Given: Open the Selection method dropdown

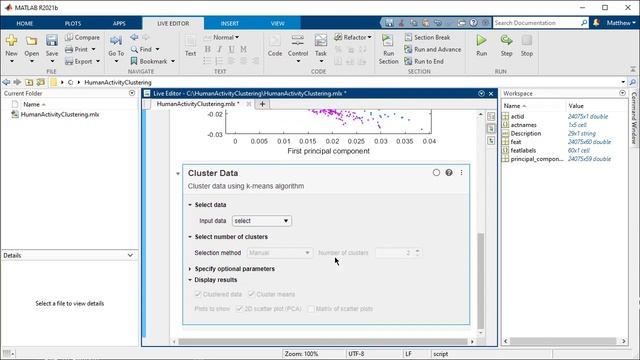Looking at the screenshot, I should pyautogui.click(x=280, y=253).
